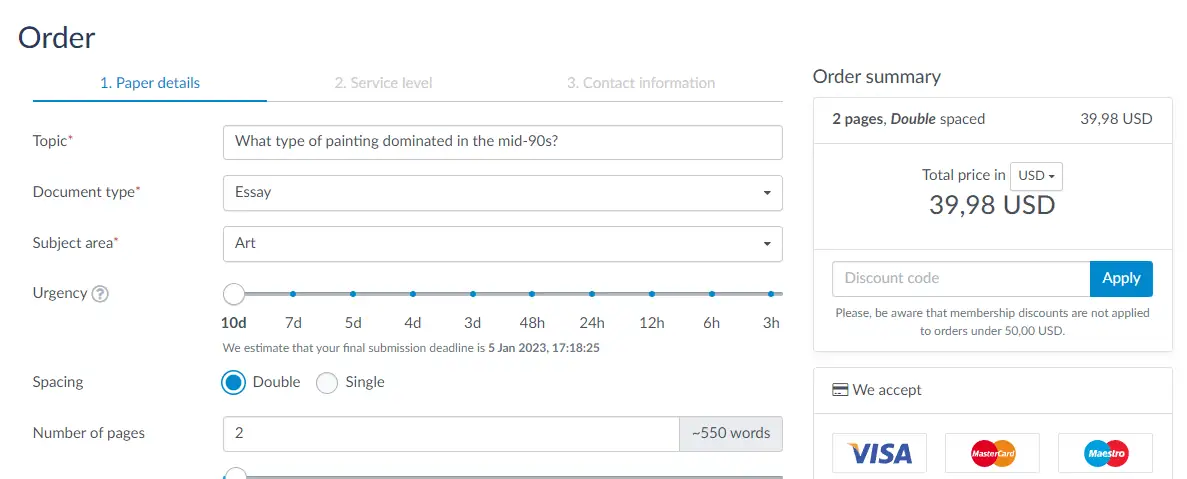Click the Number of pages field
The width and height of the screenshot is (1187, 479).
pos(451,434)
